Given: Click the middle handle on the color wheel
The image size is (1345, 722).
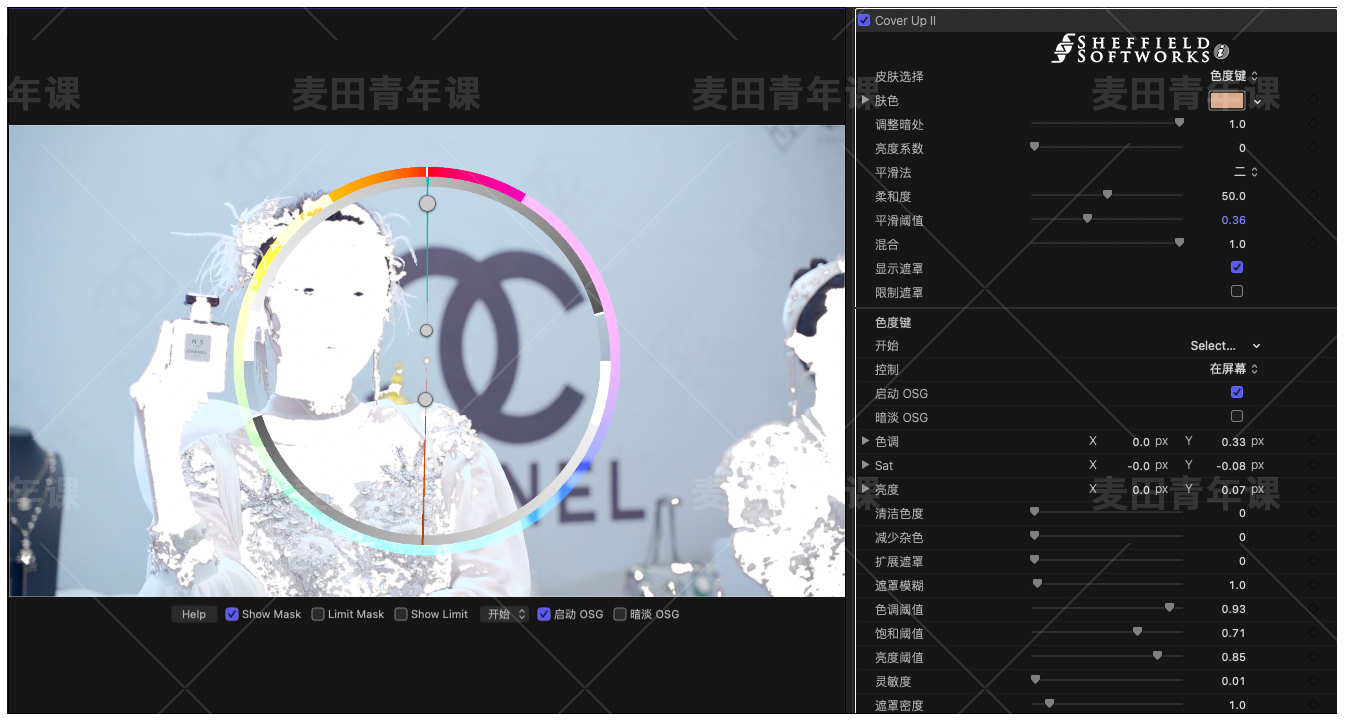Looking at the screenshot, I should pyautogui.click(x=426, y=330).
